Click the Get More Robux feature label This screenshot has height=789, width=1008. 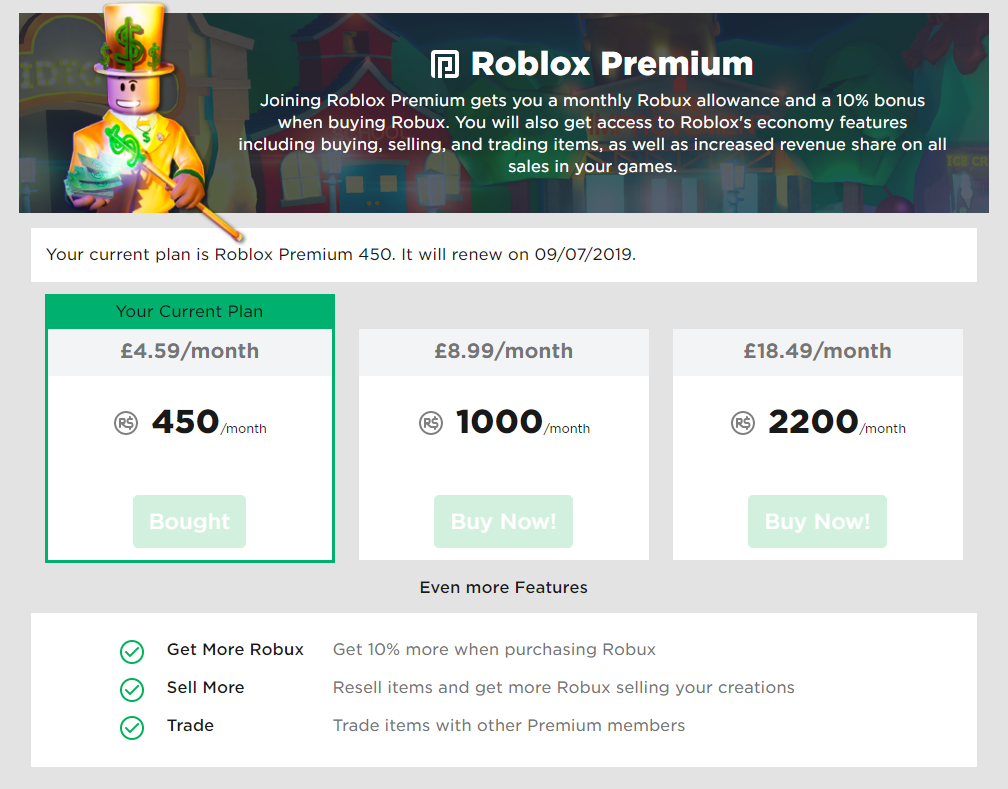point(235,650)
